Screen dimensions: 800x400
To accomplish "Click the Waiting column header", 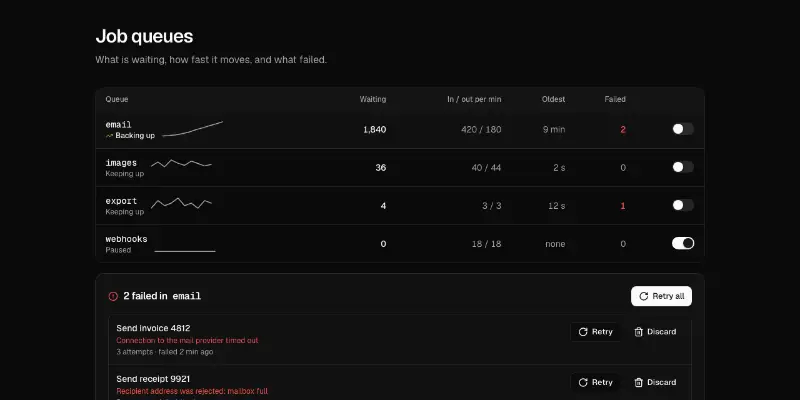I will coord(372,99).
